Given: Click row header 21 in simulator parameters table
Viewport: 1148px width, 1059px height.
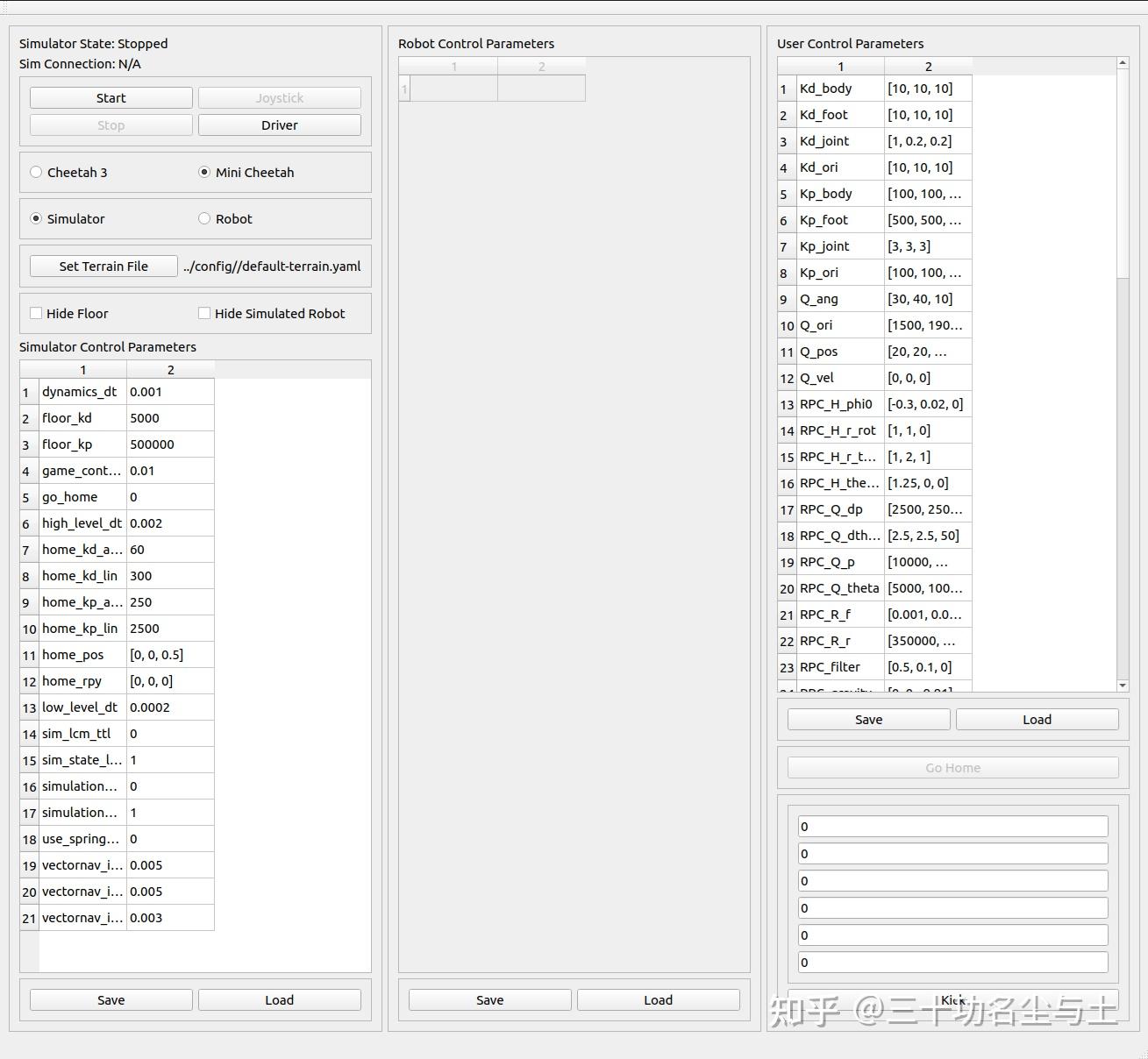Looking at the screenshot, I should tap(29, 918).
